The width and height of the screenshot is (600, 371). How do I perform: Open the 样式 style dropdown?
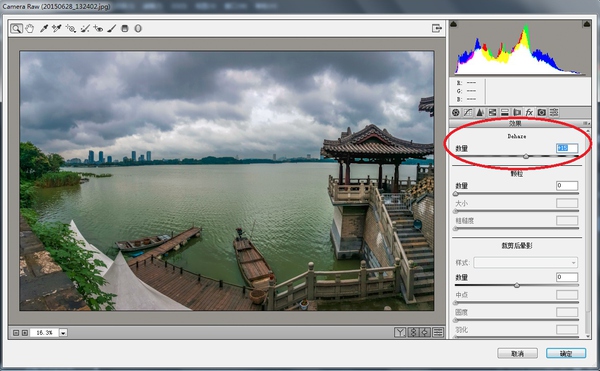[x=525, y=263]
